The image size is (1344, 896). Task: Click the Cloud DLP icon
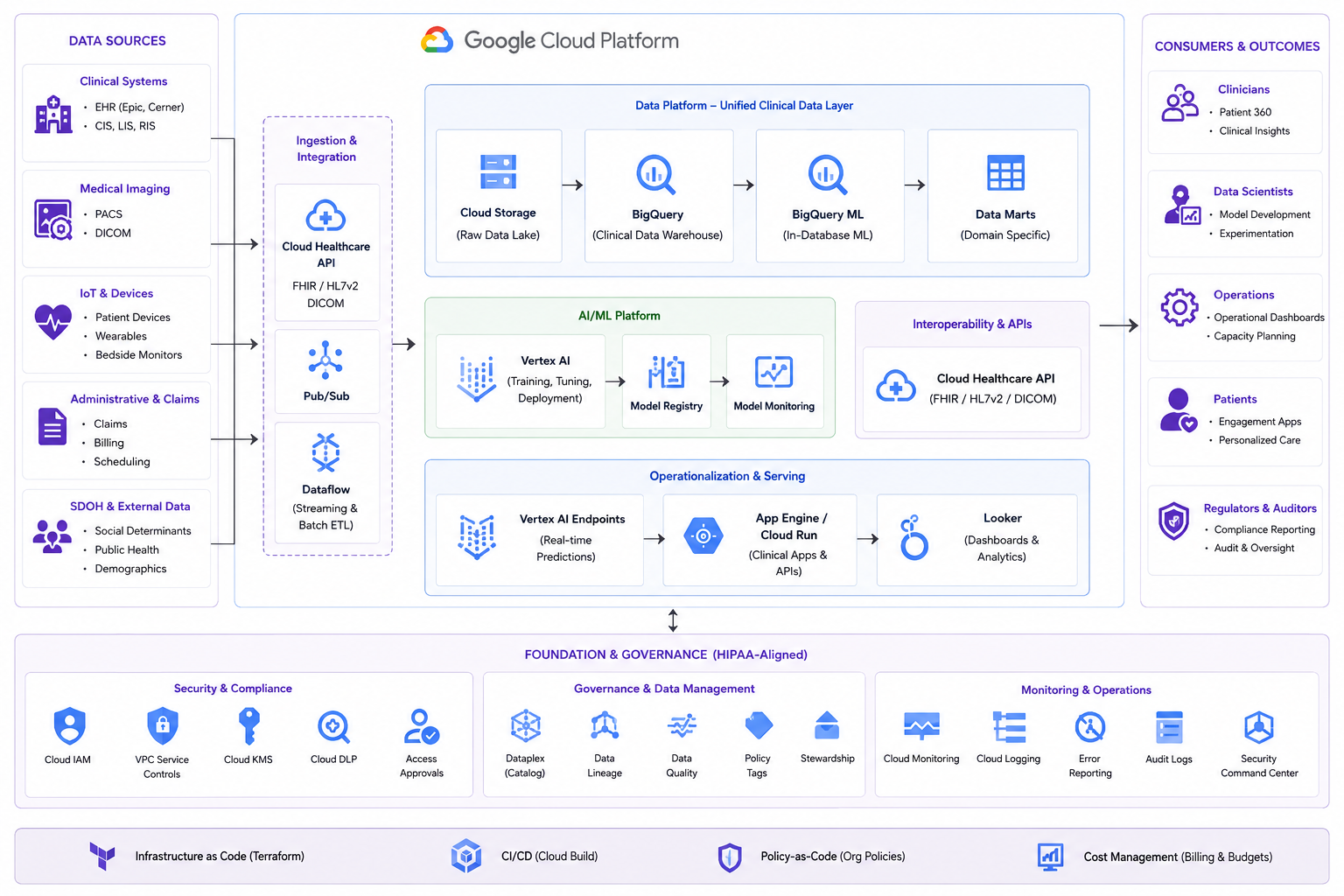click(x=333, y=726)
